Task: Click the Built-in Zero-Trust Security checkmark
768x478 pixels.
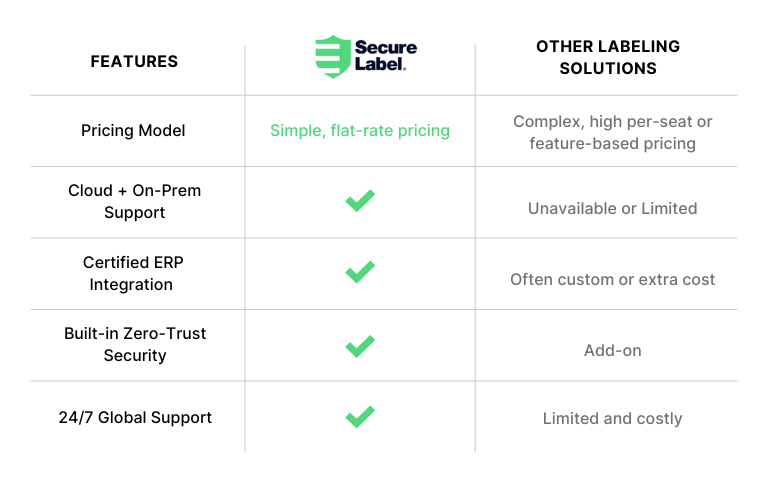Action: click(x=360, y=346)
